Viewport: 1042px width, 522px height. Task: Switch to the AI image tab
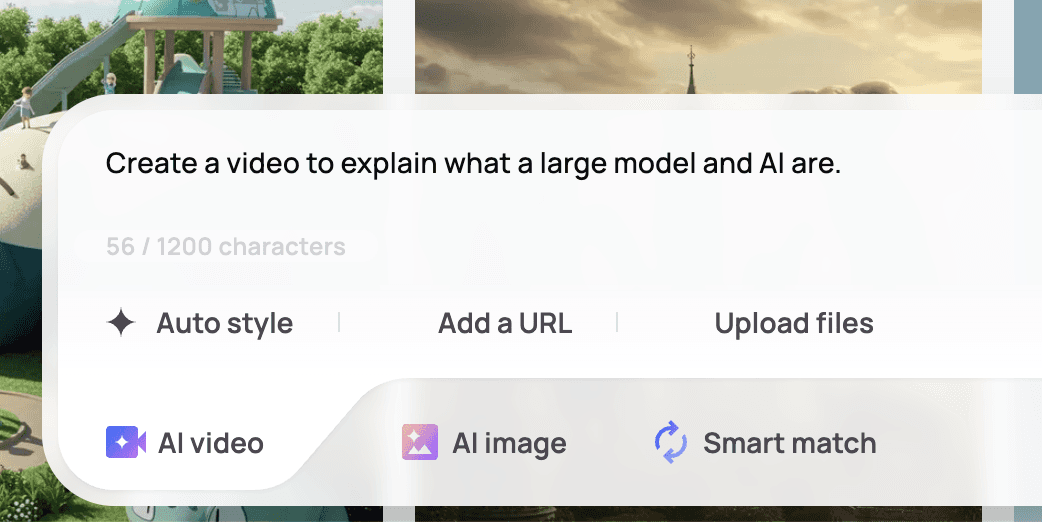coord(484,443)
